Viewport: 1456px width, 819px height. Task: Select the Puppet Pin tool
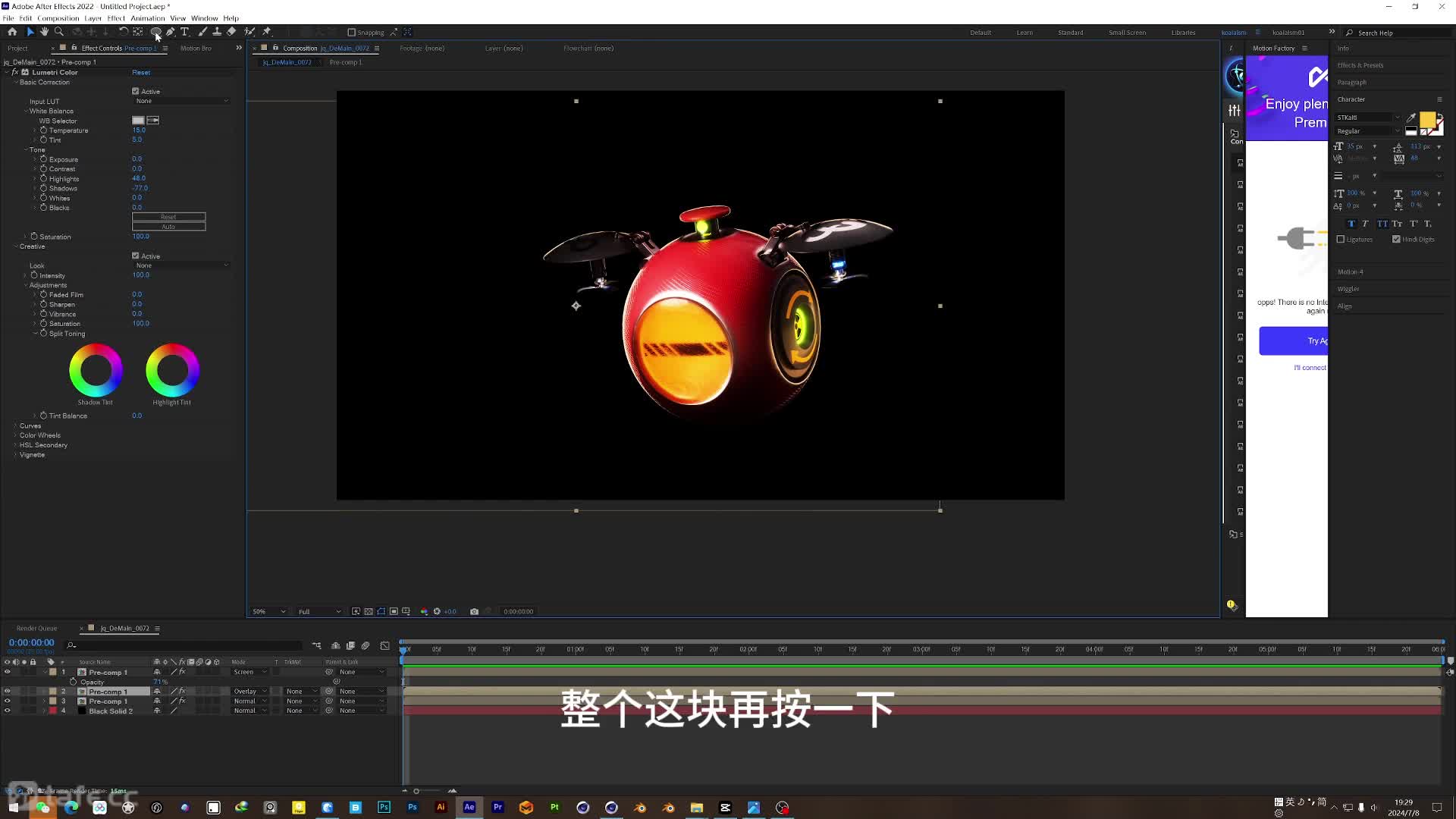267,32
